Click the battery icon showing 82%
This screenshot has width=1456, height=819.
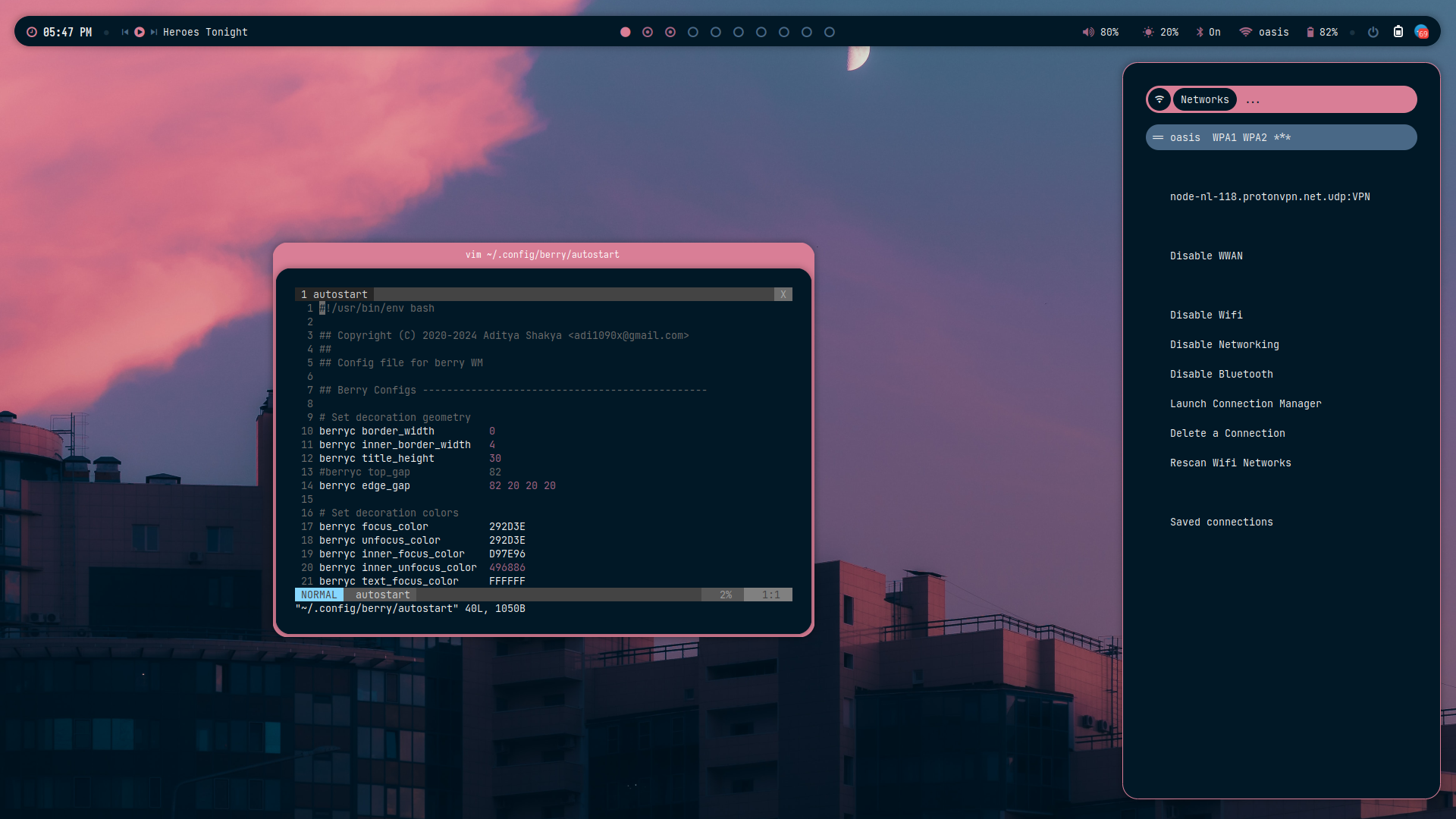(1310, 32)
